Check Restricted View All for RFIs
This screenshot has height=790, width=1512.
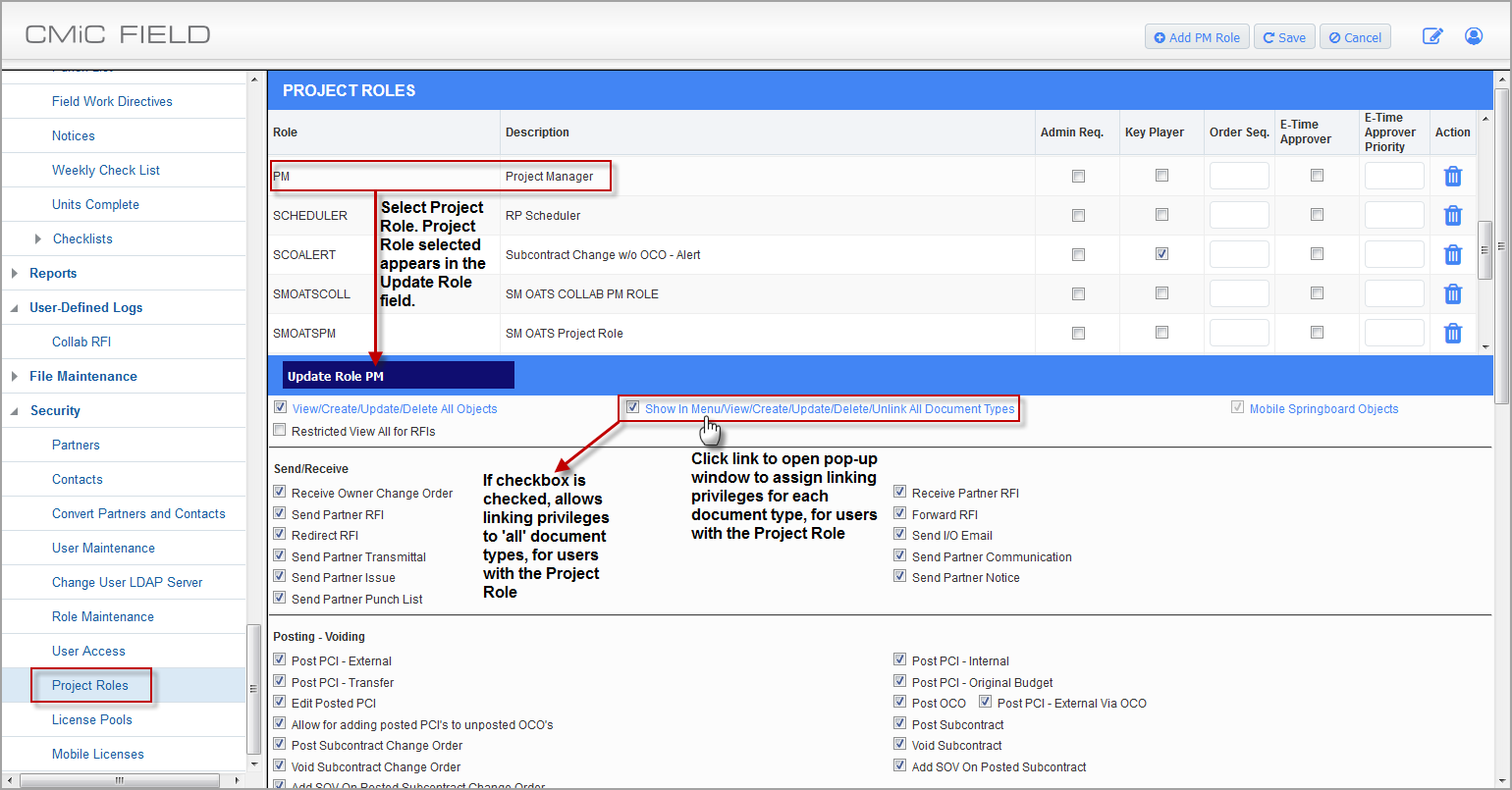280,431
